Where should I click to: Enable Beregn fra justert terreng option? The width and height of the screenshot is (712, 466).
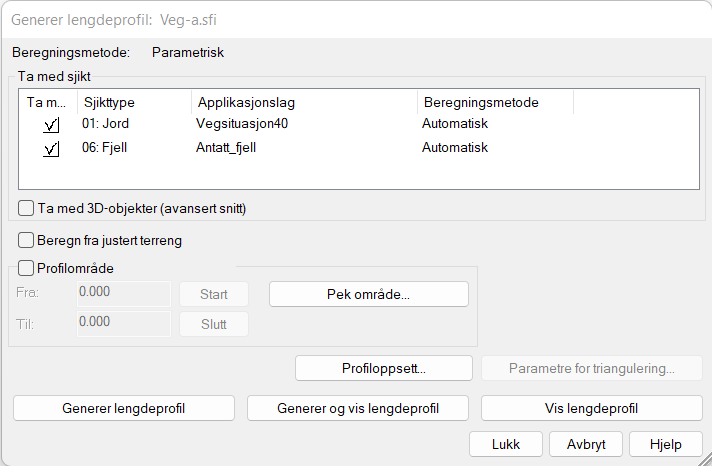click(26, 240)
